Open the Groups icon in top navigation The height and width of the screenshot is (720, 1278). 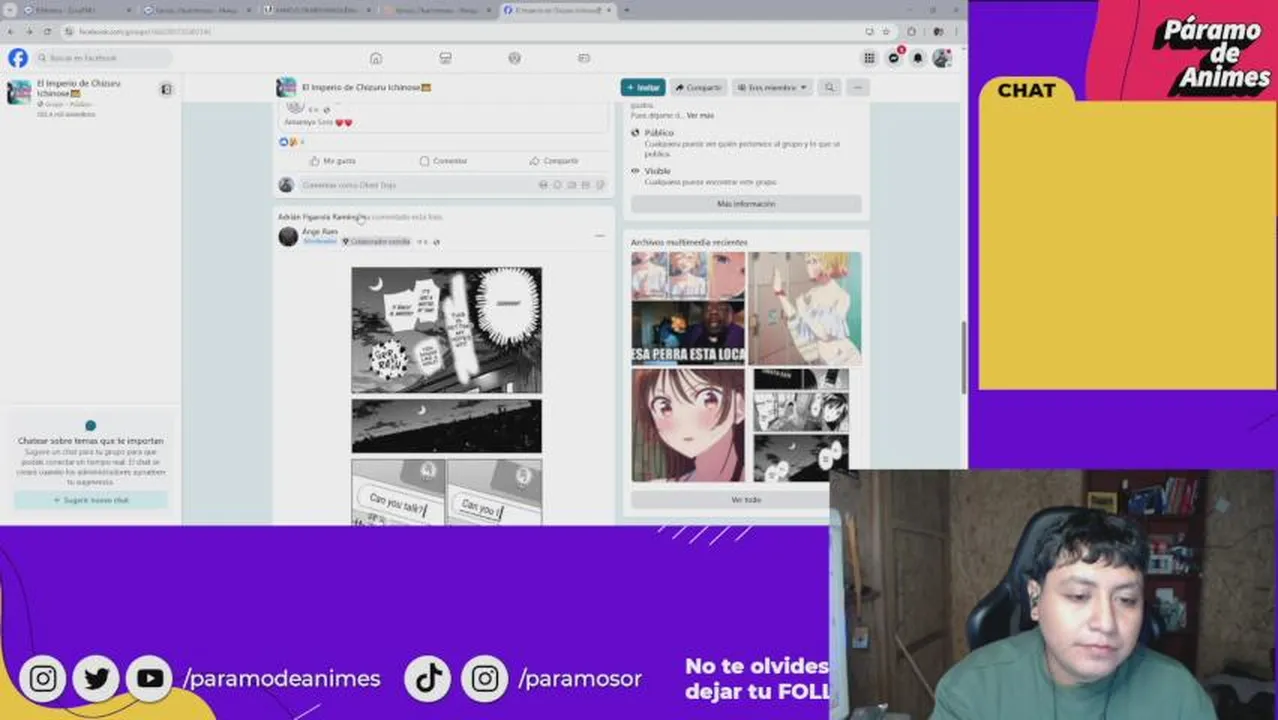(514, 58)
